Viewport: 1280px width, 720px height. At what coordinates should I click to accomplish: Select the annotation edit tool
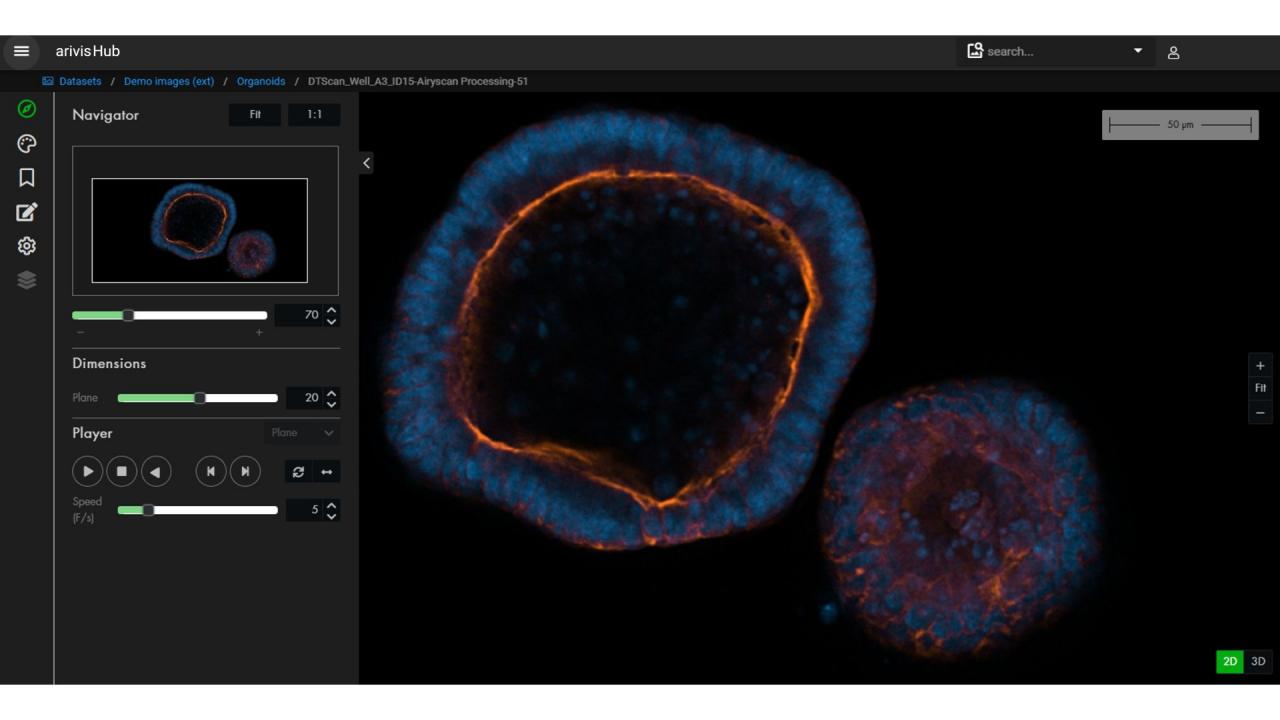coord(26,211)
